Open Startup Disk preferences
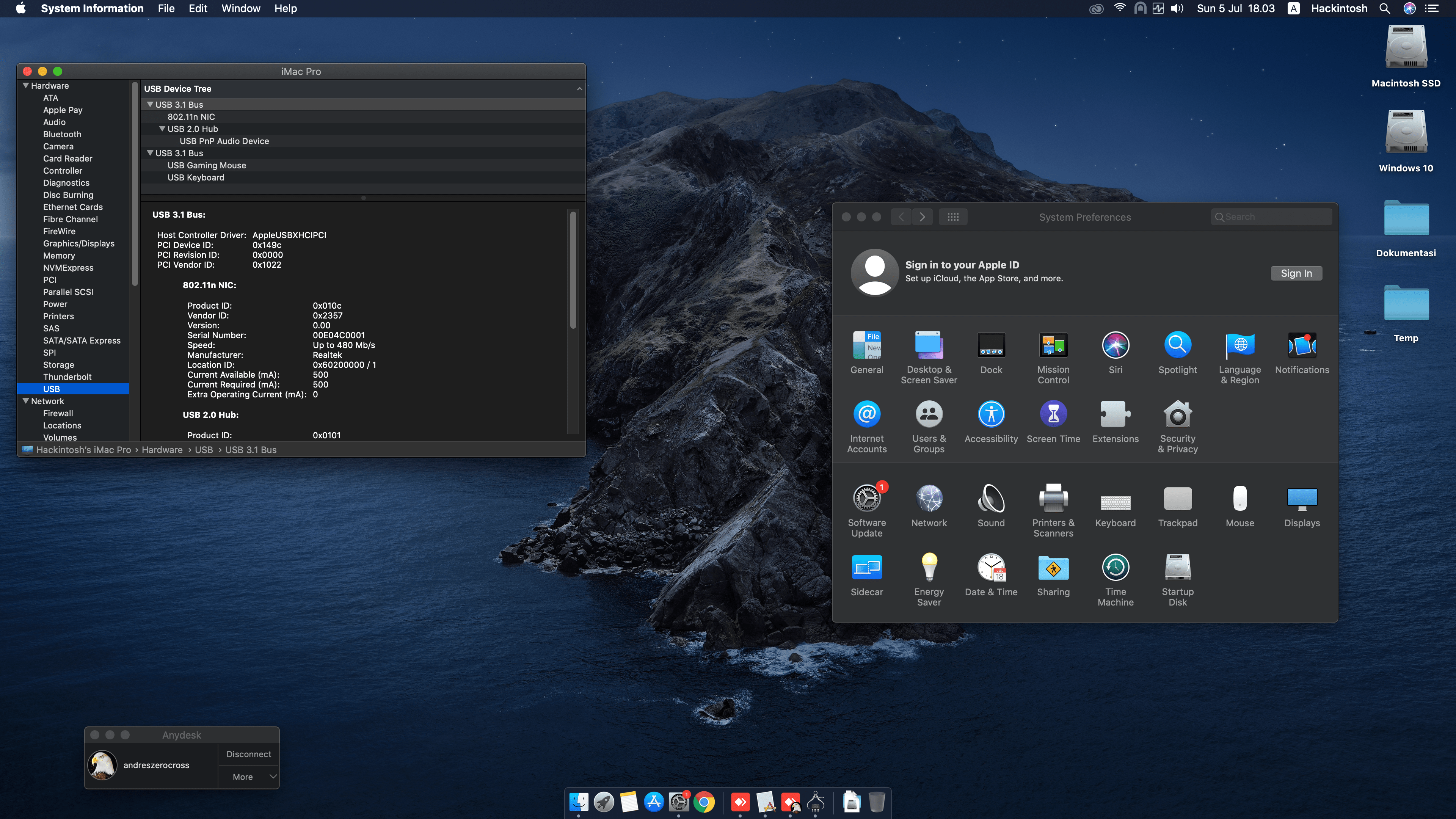Image resolution: width=1456 pixels, height=819 pixels. point(1177,568)
